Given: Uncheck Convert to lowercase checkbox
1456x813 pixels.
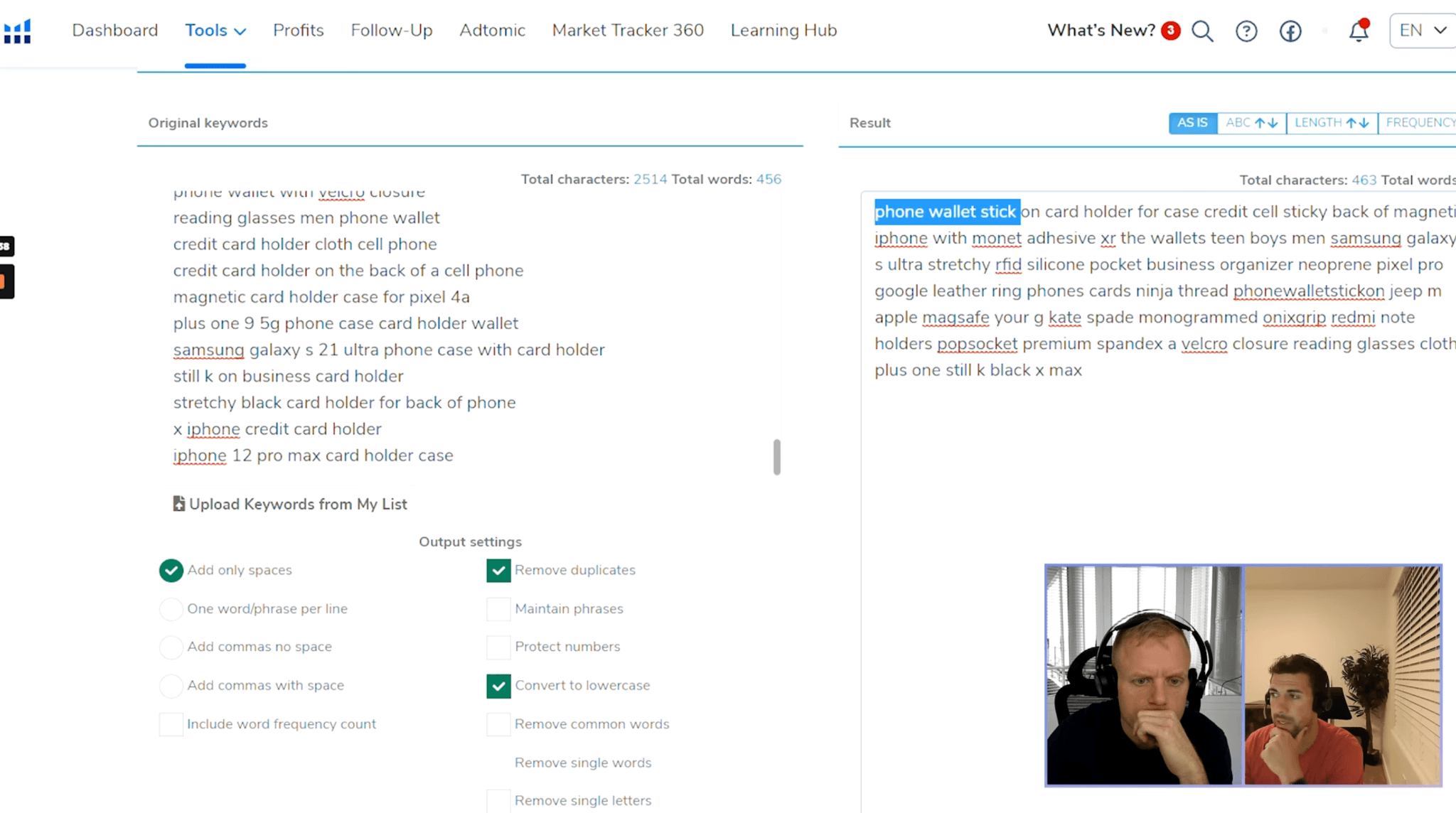Looking at the screenshot, I should [x=498, y=686].
